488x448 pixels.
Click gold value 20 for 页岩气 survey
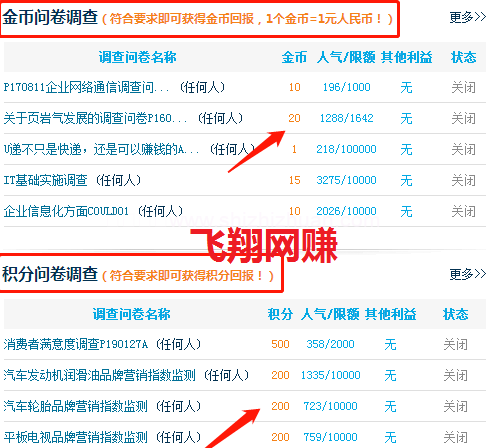(294, 118)
